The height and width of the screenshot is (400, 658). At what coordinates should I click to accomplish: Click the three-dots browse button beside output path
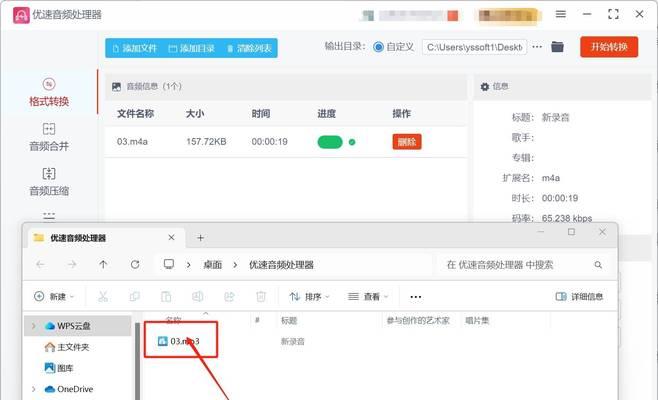[537, 47]
